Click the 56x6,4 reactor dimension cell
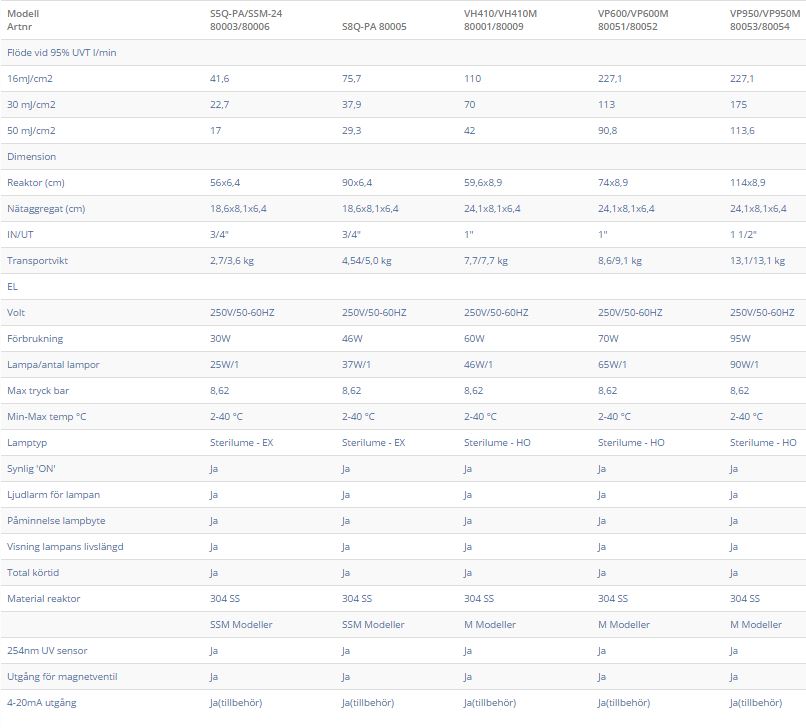The height and width of the screenshot is (728, 806). (x=225, y=182)
